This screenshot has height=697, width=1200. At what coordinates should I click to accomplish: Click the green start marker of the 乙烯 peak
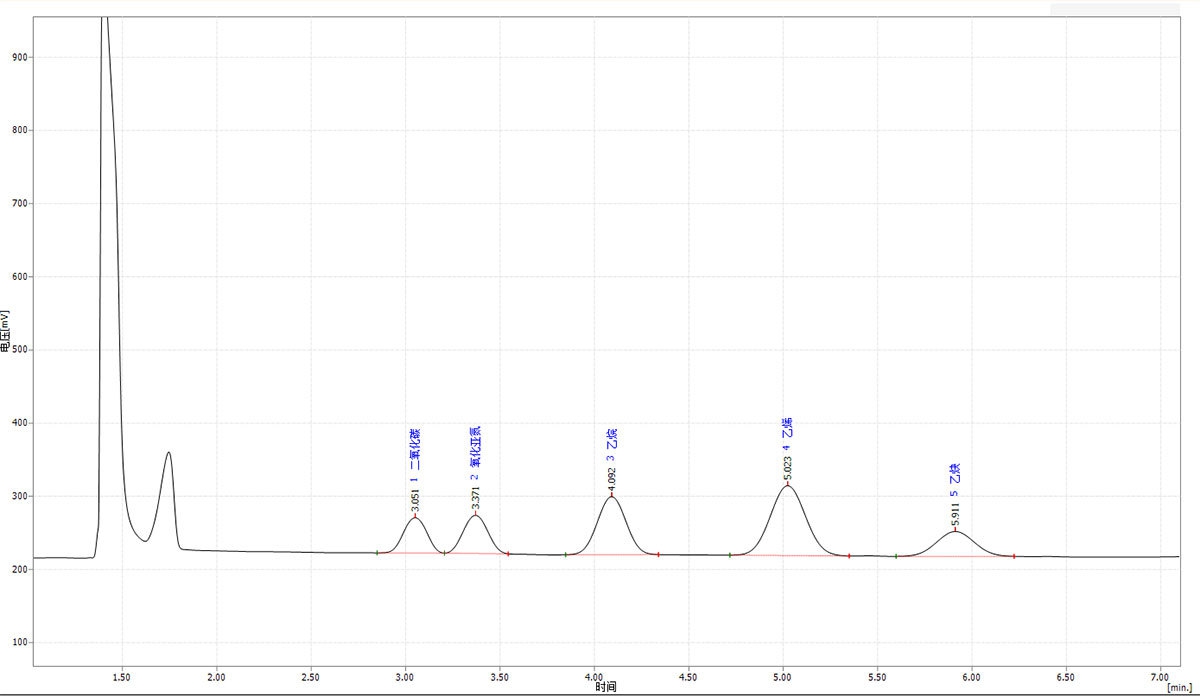[x=730, y=555]
